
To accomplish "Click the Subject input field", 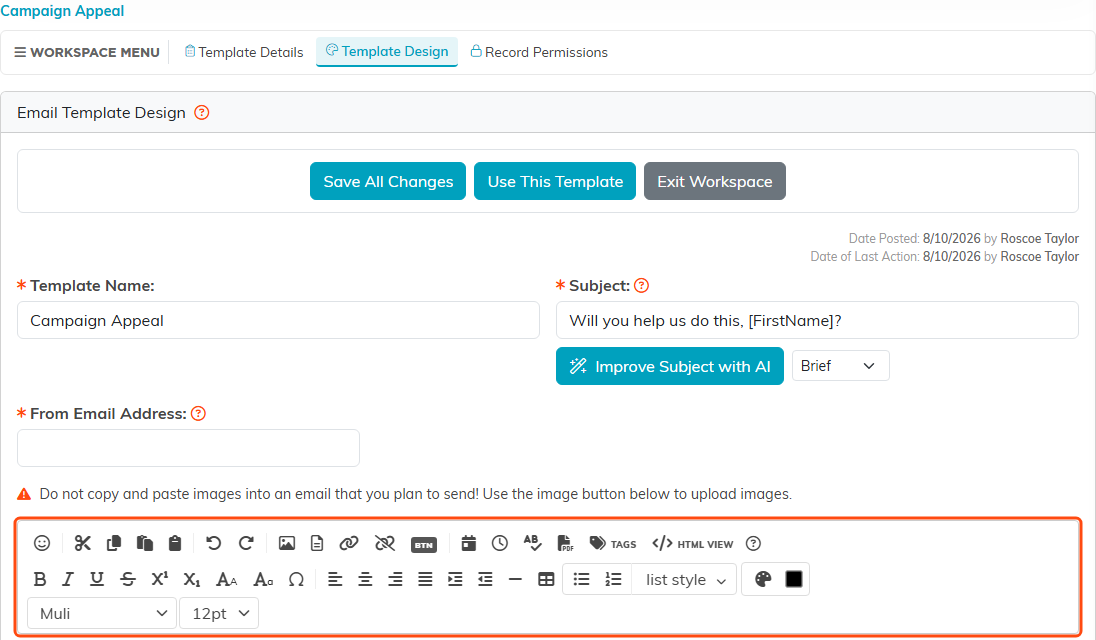I will click(x=817, y=321).
